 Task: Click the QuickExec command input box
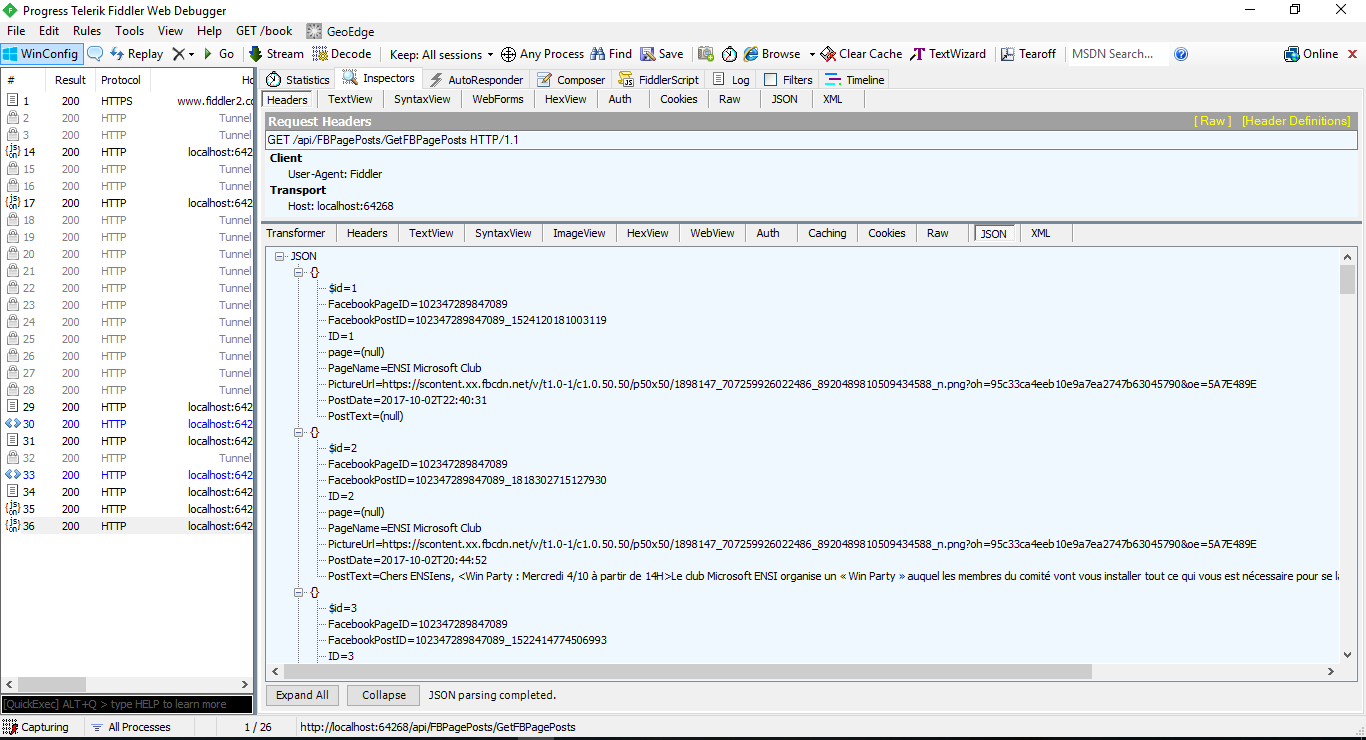127,704
